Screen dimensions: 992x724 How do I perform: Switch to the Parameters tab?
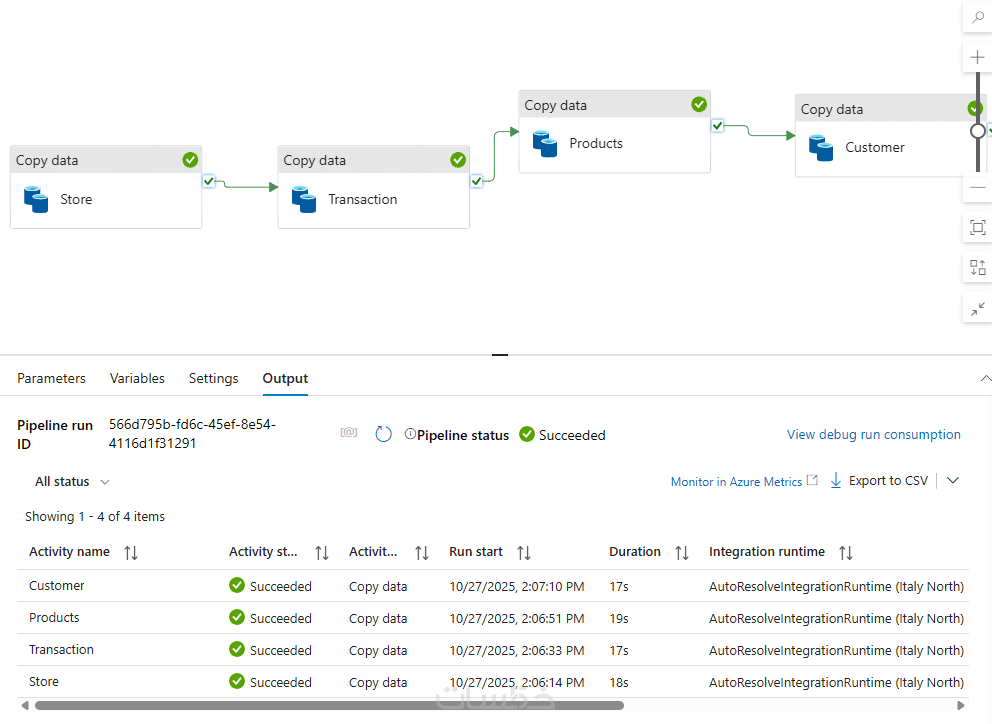(51, 379)
